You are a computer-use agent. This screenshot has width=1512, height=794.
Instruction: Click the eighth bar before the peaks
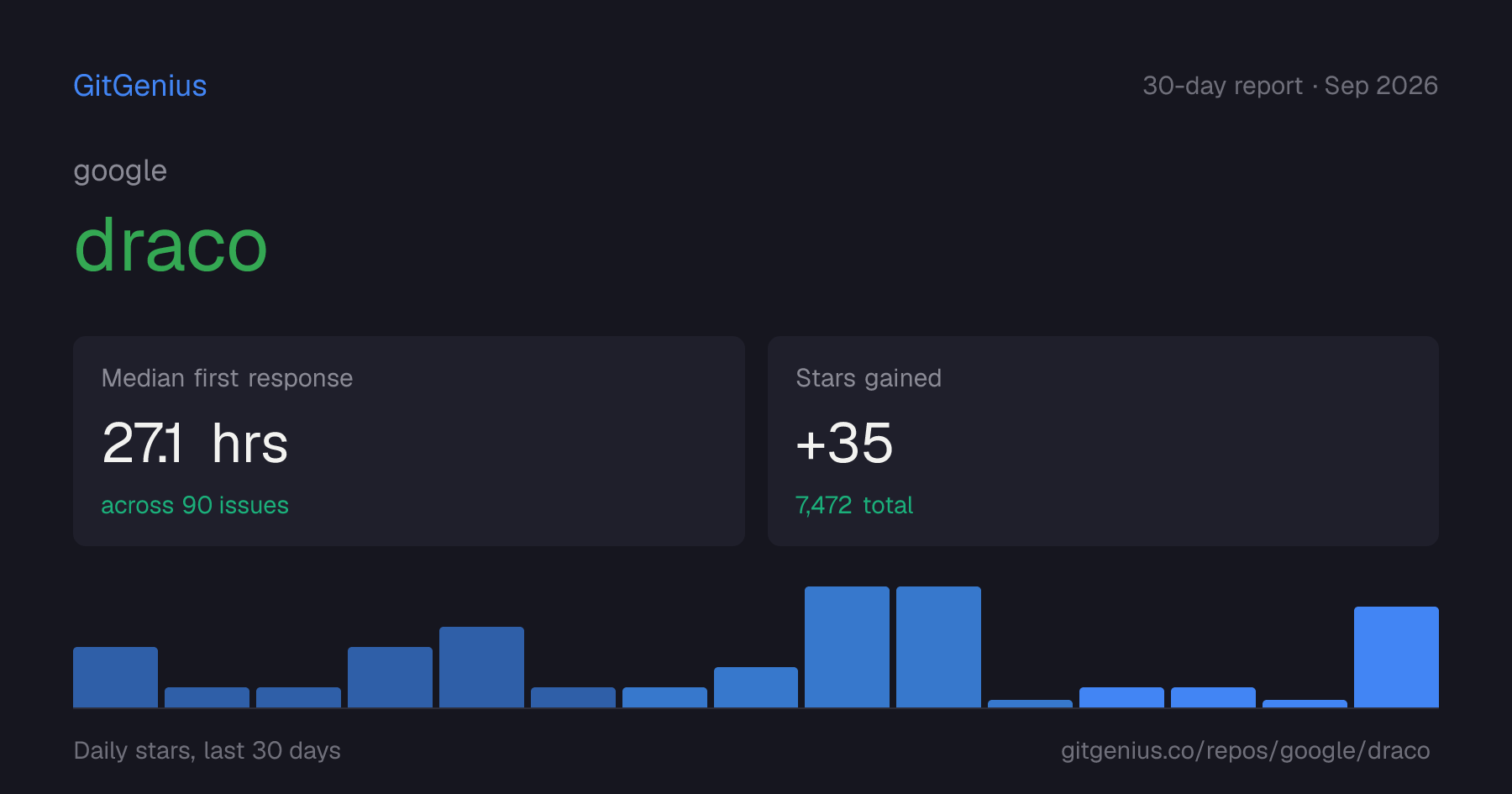tap(756, 687)
